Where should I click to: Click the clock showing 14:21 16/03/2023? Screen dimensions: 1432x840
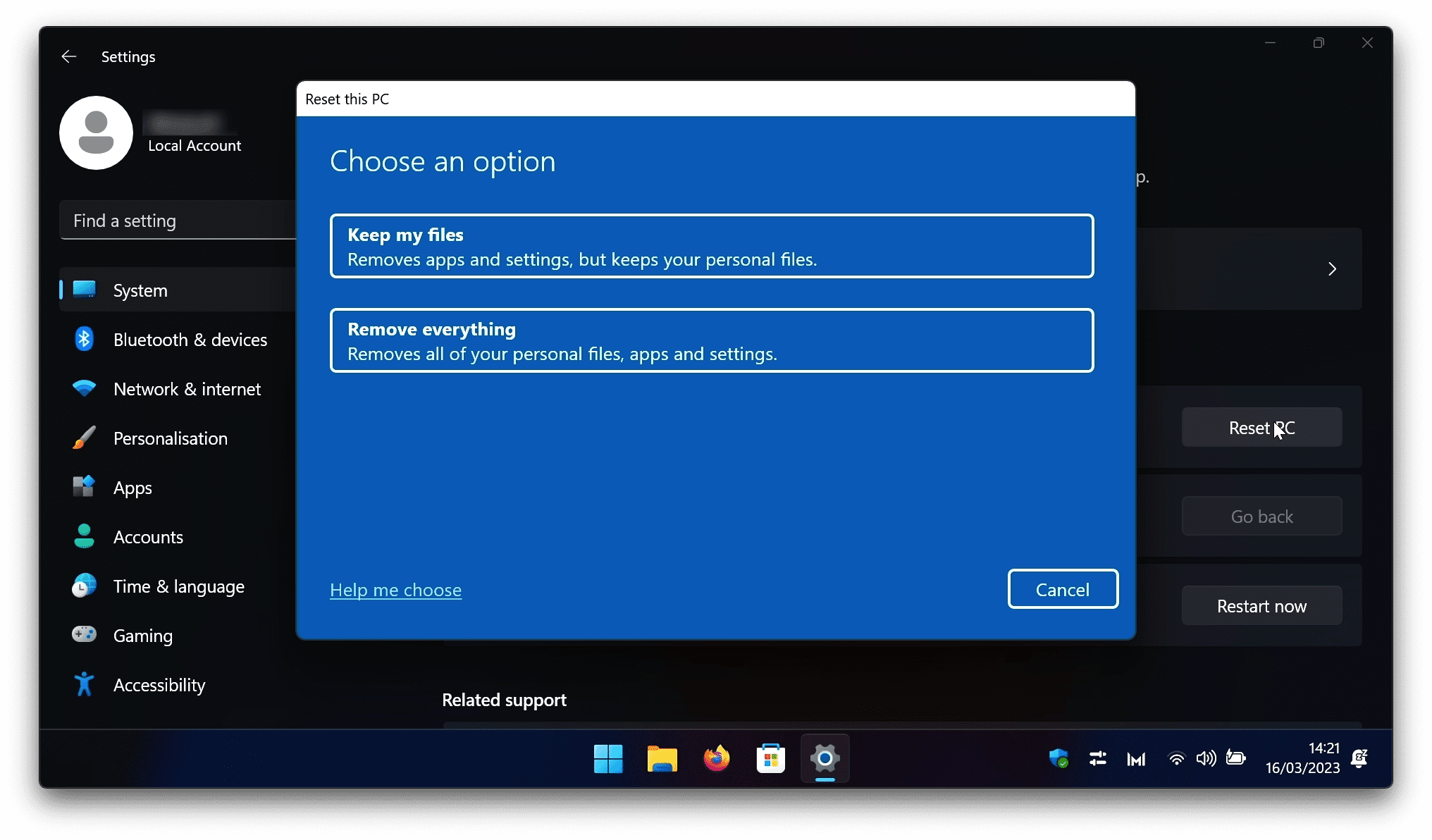(x=1302, y=758)
